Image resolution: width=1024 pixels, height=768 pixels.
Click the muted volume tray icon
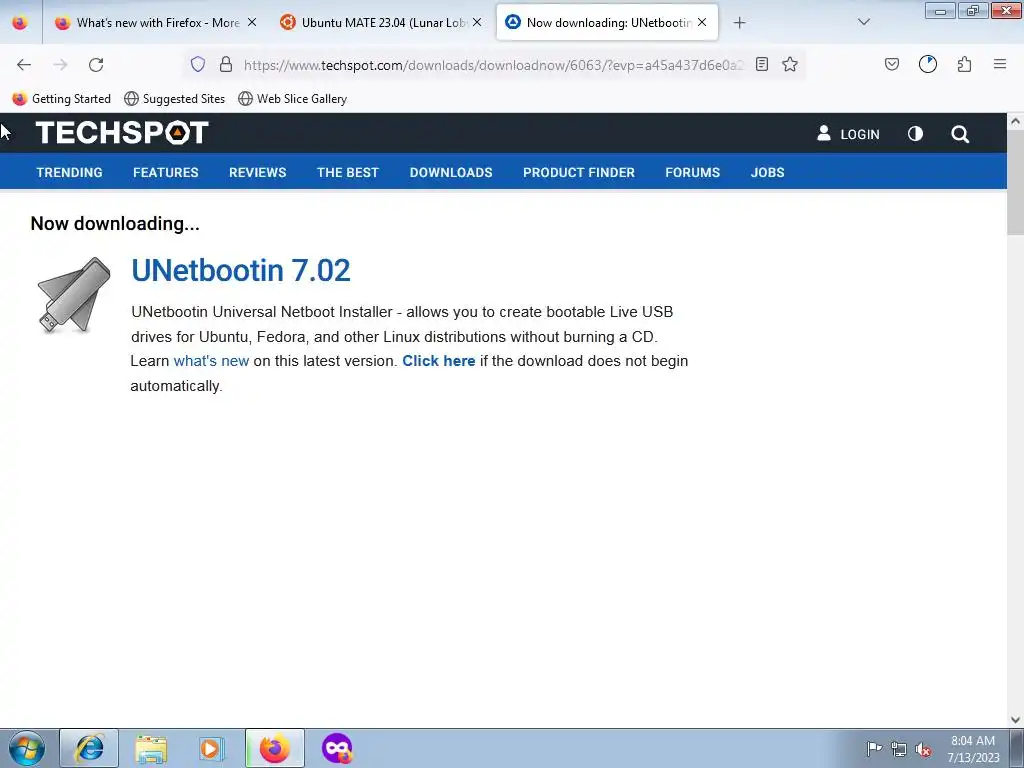coord(923,749)
